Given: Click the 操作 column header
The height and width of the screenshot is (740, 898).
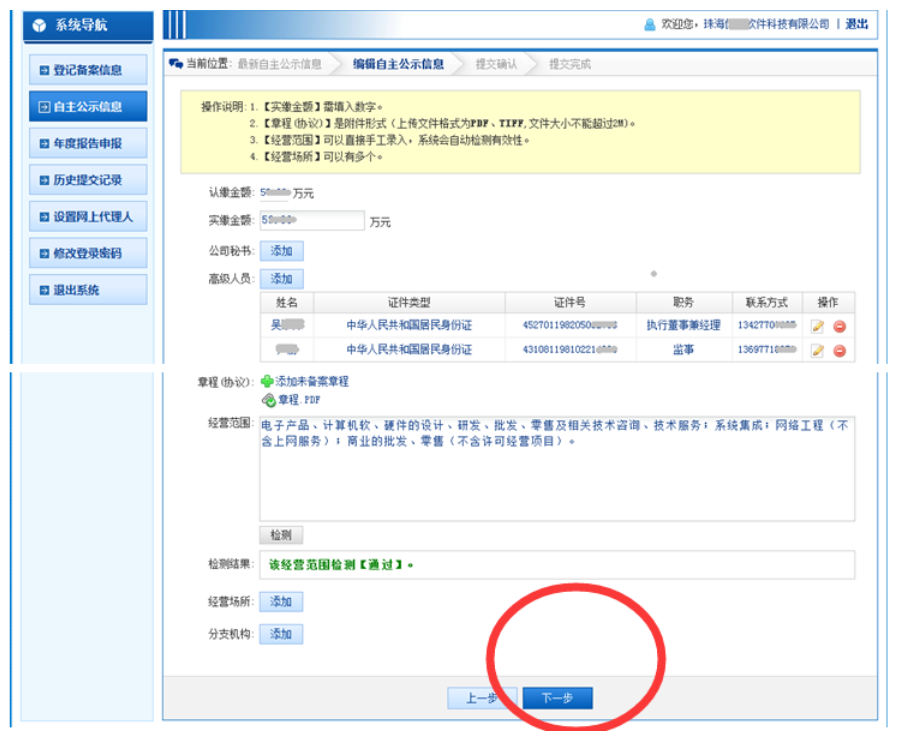Looking at the screenshot, I should coord(828,302).
